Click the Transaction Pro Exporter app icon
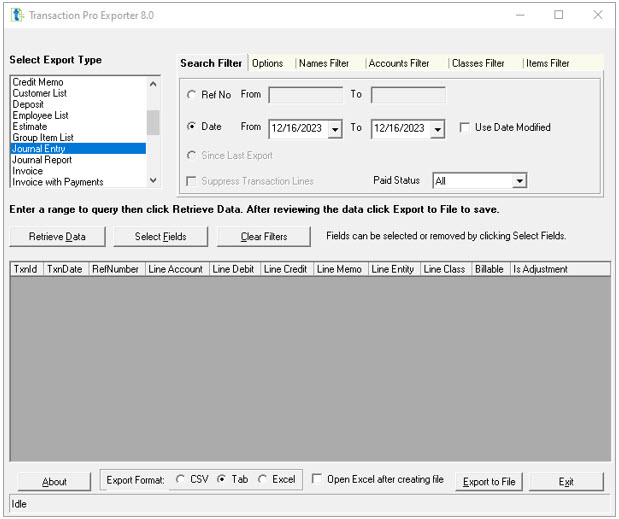 tap(17, 15)
